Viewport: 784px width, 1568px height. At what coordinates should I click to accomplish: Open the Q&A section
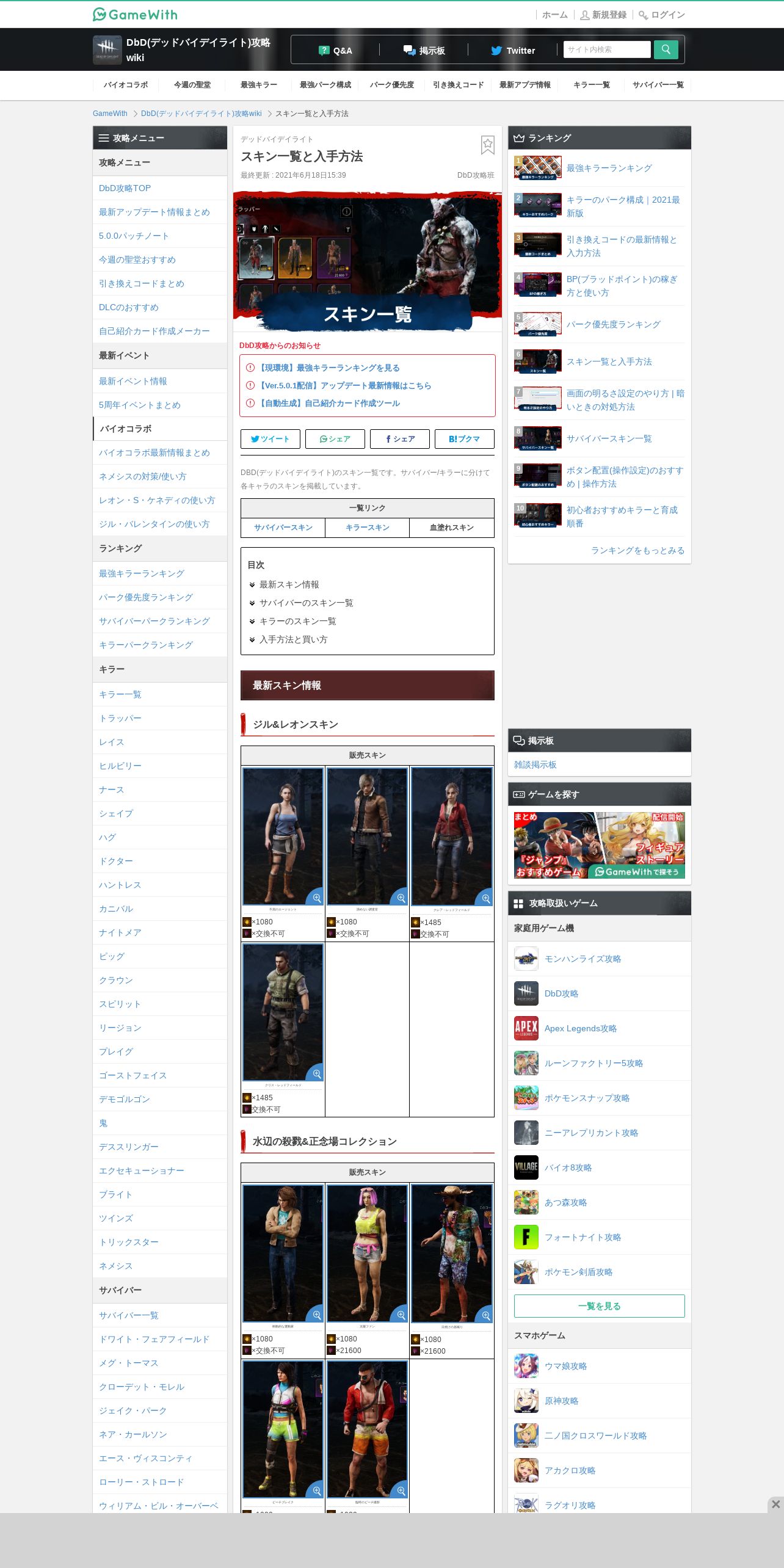pyautogui.click(x=335, y=50)
